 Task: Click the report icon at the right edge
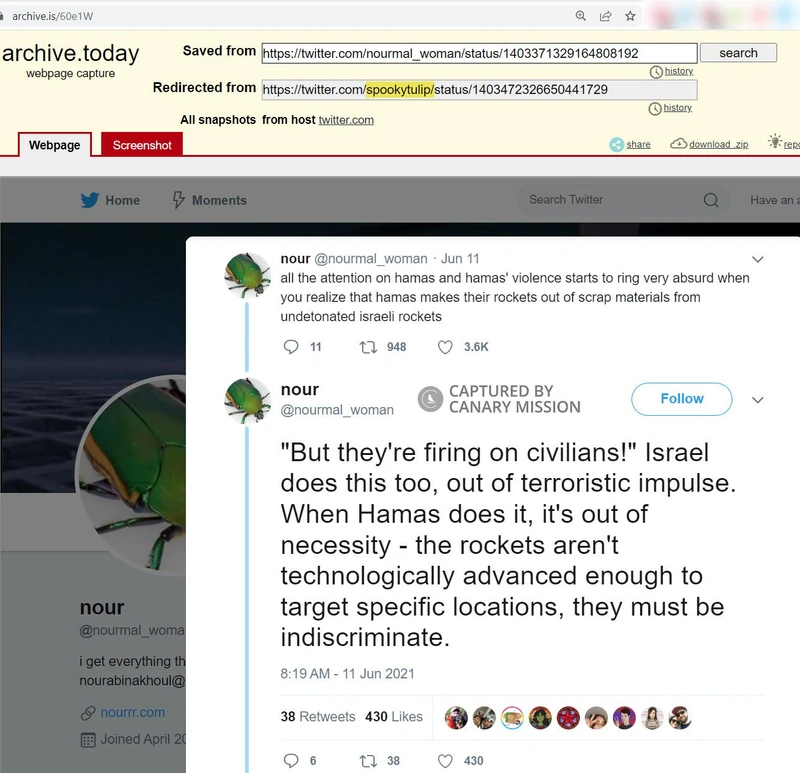point(776,141)
